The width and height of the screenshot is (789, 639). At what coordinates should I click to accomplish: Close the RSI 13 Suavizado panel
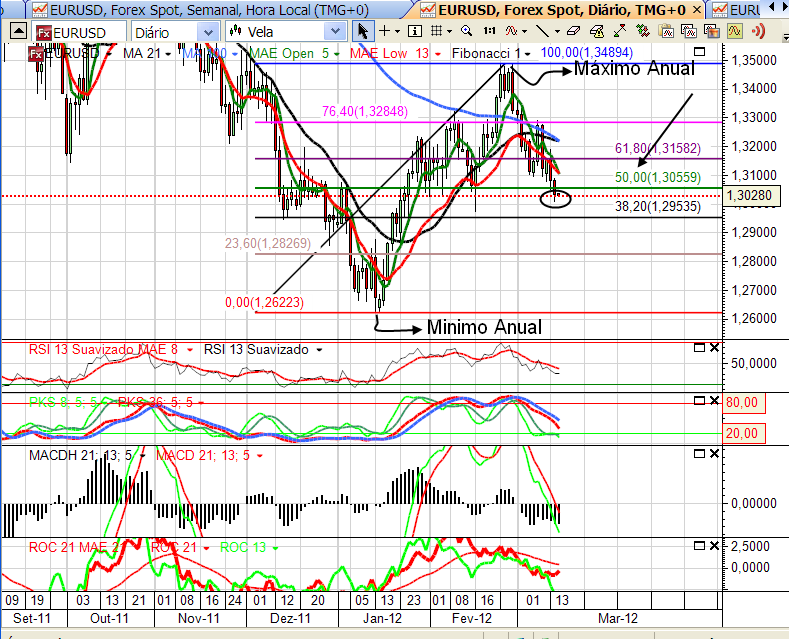pos(714,348)
